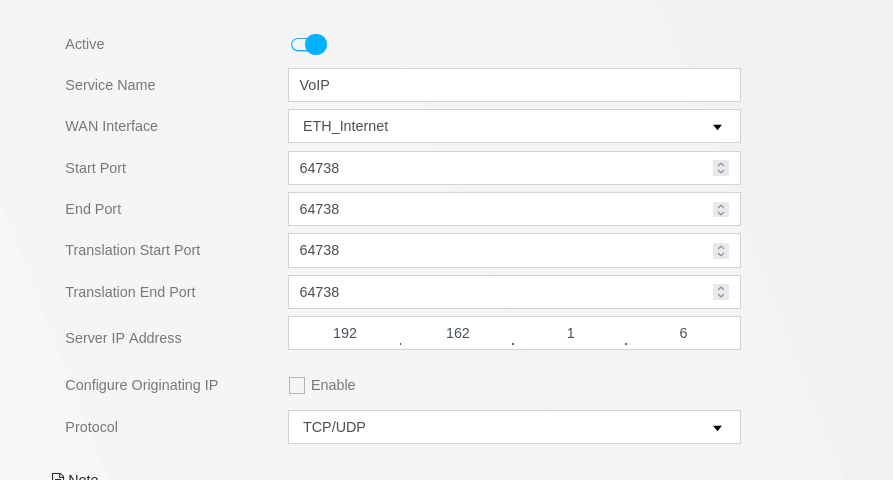The height and width of the screenshot is (480, 893).
Task: Expand the Protocol TCP/UDP dropdown
Action: pos(514,427)
